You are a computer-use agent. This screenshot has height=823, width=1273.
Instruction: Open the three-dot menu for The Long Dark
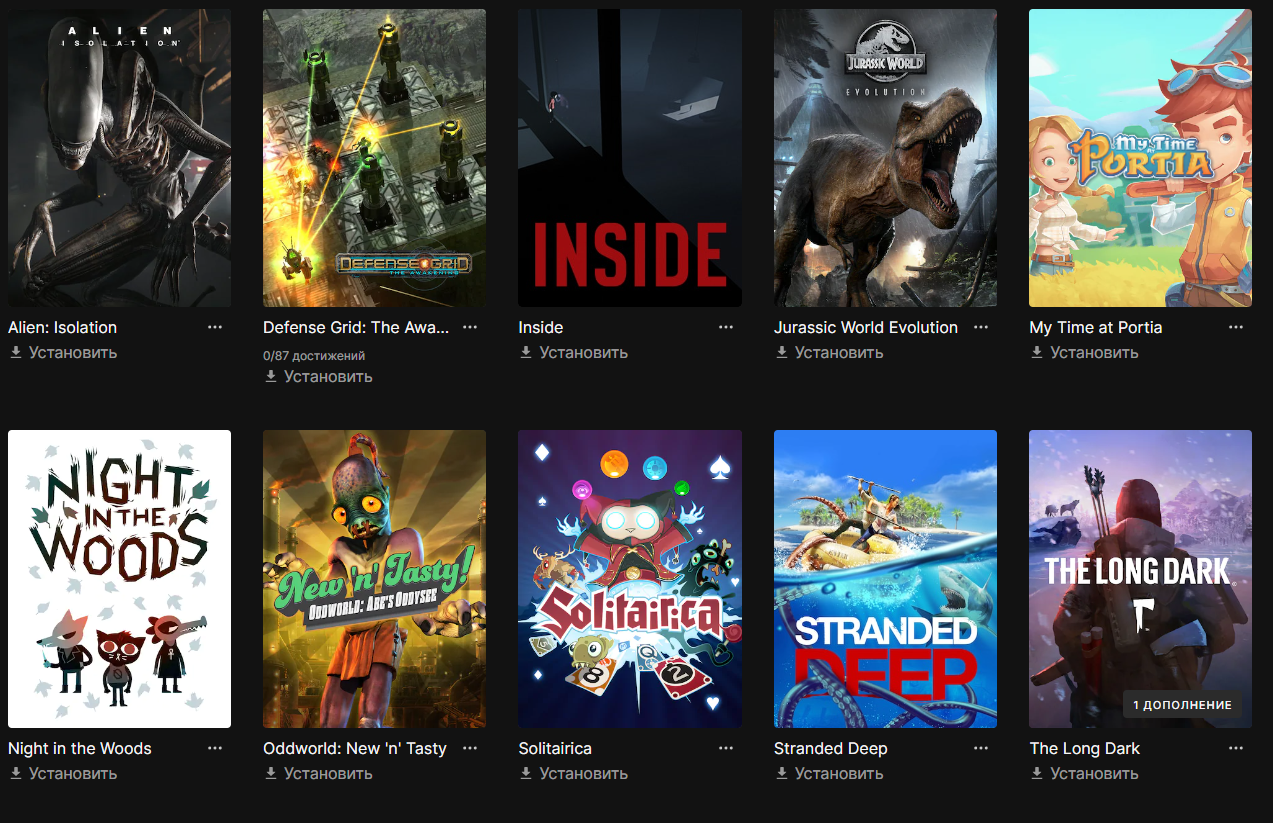click(x=1237, y=748)
